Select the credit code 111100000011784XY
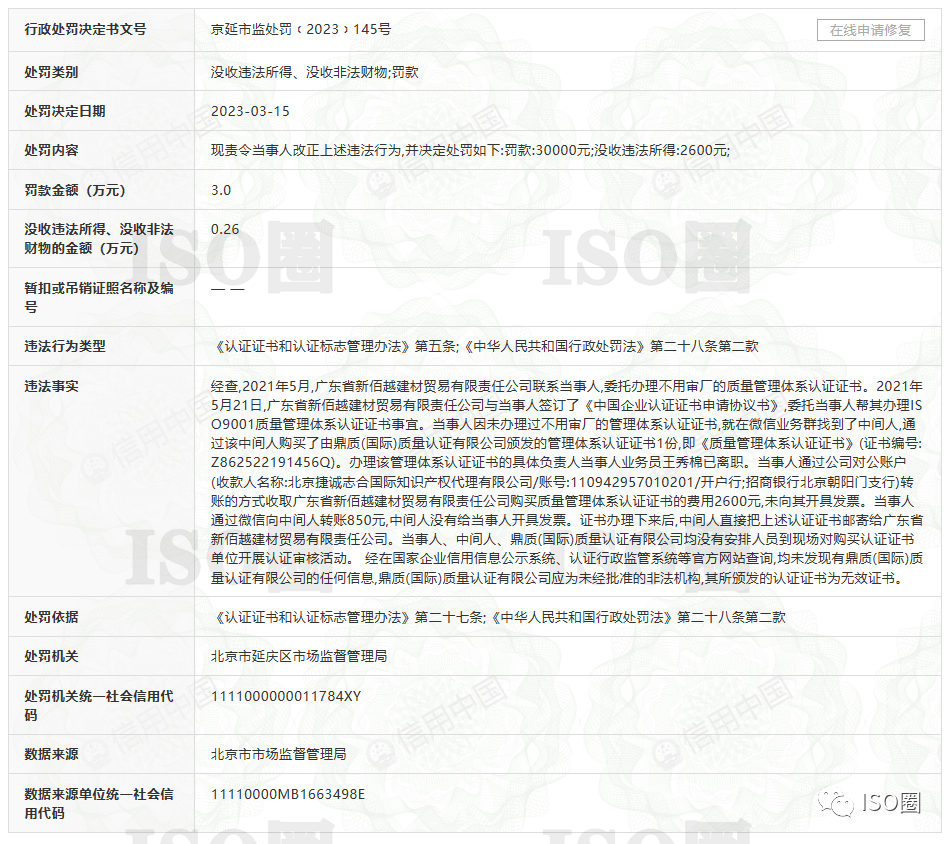 pyautogui.click(x=286, y=696)
